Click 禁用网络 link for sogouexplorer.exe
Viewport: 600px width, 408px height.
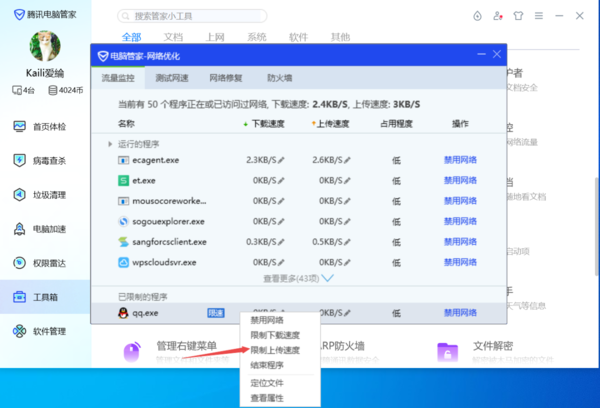[460, 221]
